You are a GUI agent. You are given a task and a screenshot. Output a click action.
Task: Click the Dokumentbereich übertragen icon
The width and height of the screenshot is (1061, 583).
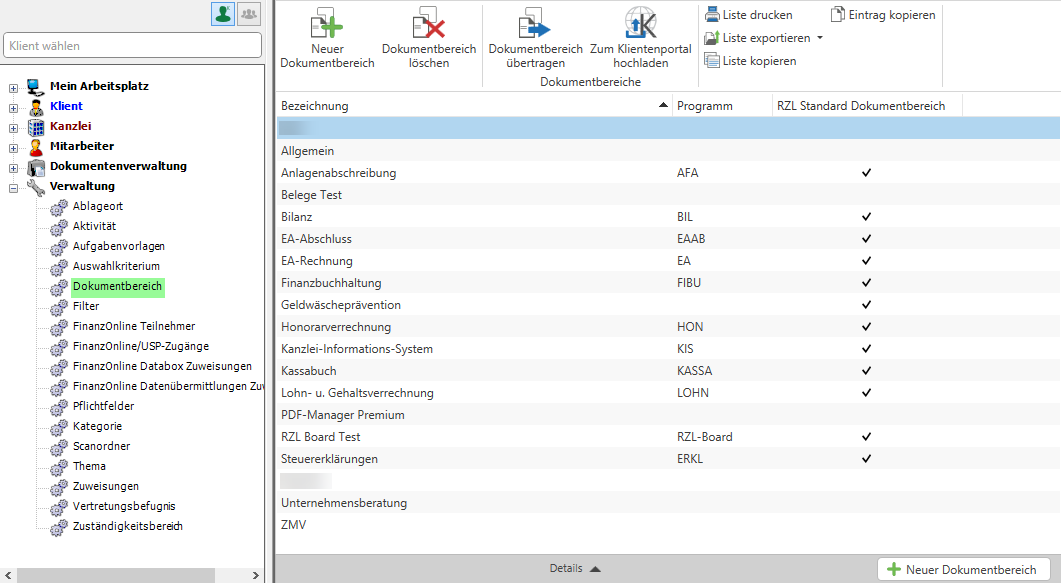[535, 24]
